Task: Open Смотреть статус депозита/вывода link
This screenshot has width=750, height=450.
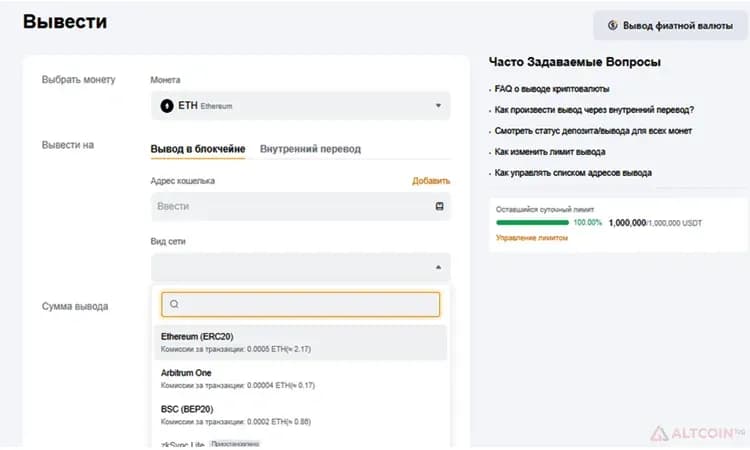Action: coord(593,131)
